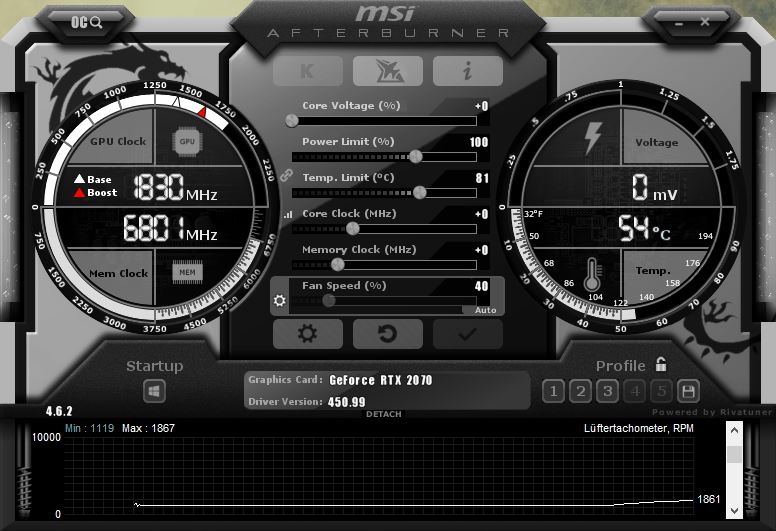Select profile slot 1

[x=553, y=391]
